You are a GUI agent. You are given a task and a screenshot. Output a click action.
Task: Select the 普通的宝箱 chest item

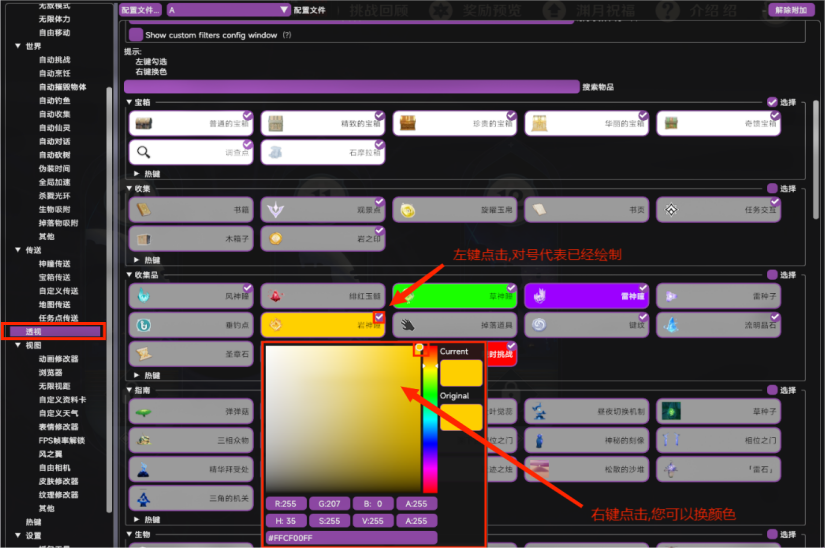[190, 123]
